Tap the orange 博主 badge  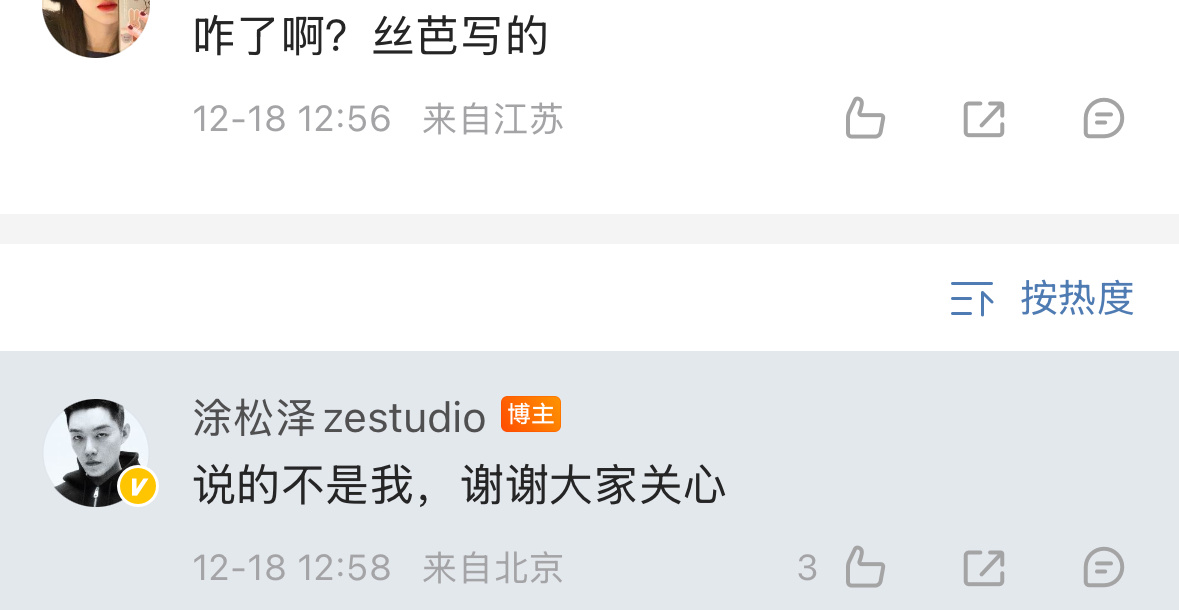tap(531, 414)
